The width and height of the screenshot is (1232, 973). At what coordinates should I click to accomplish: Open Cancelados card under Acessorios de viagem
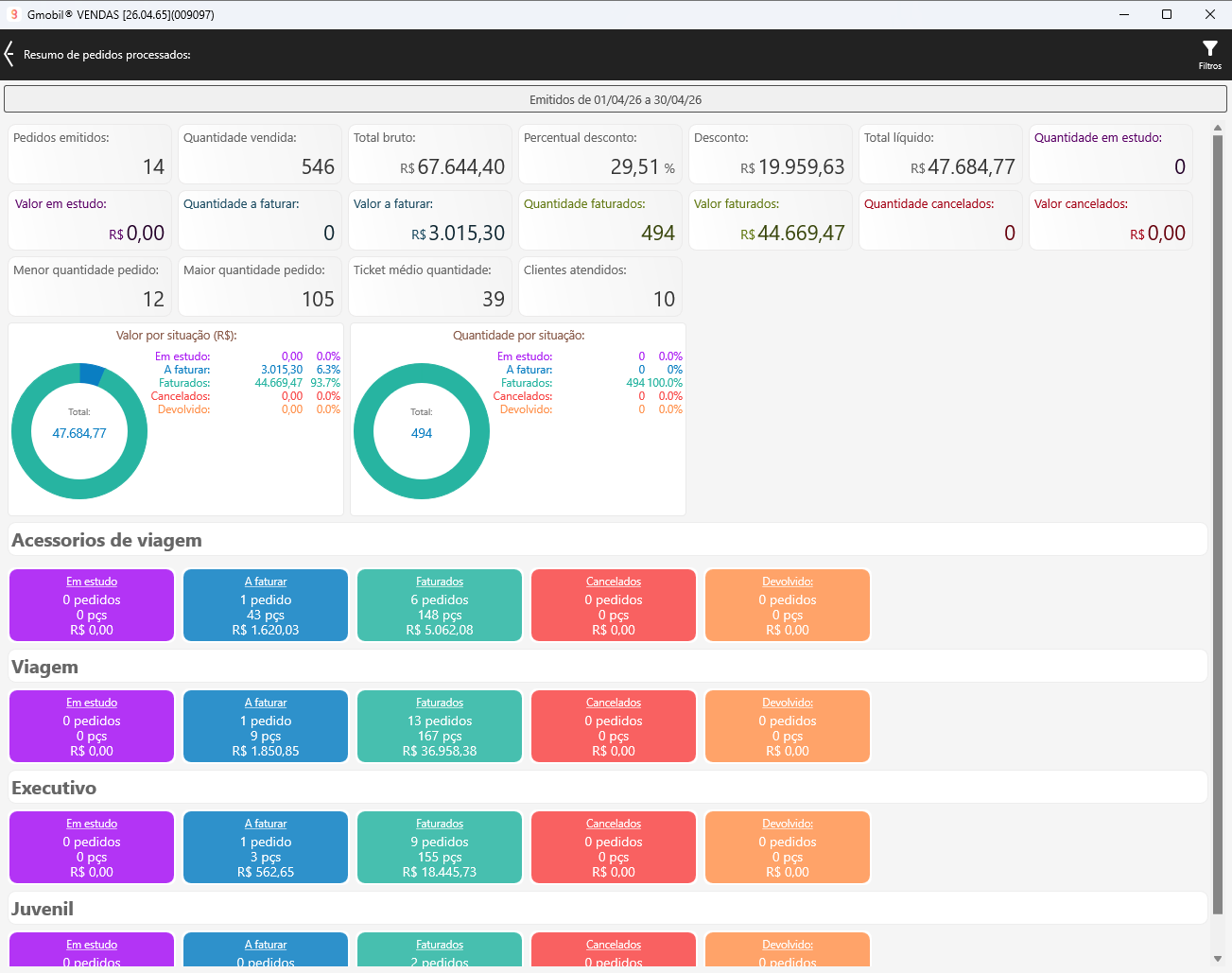point(614,605)
